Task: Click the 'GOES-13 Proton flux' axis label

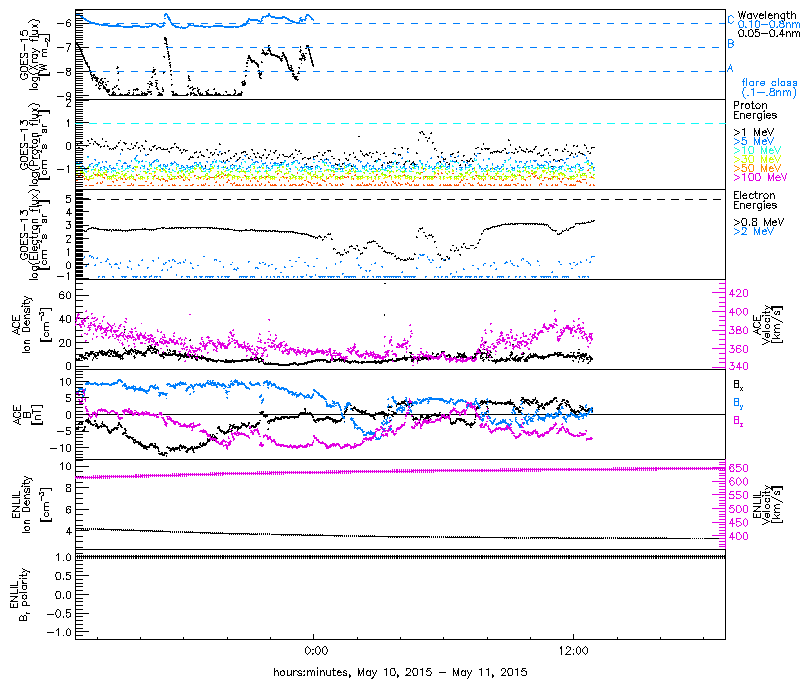Action: (35, 144)
